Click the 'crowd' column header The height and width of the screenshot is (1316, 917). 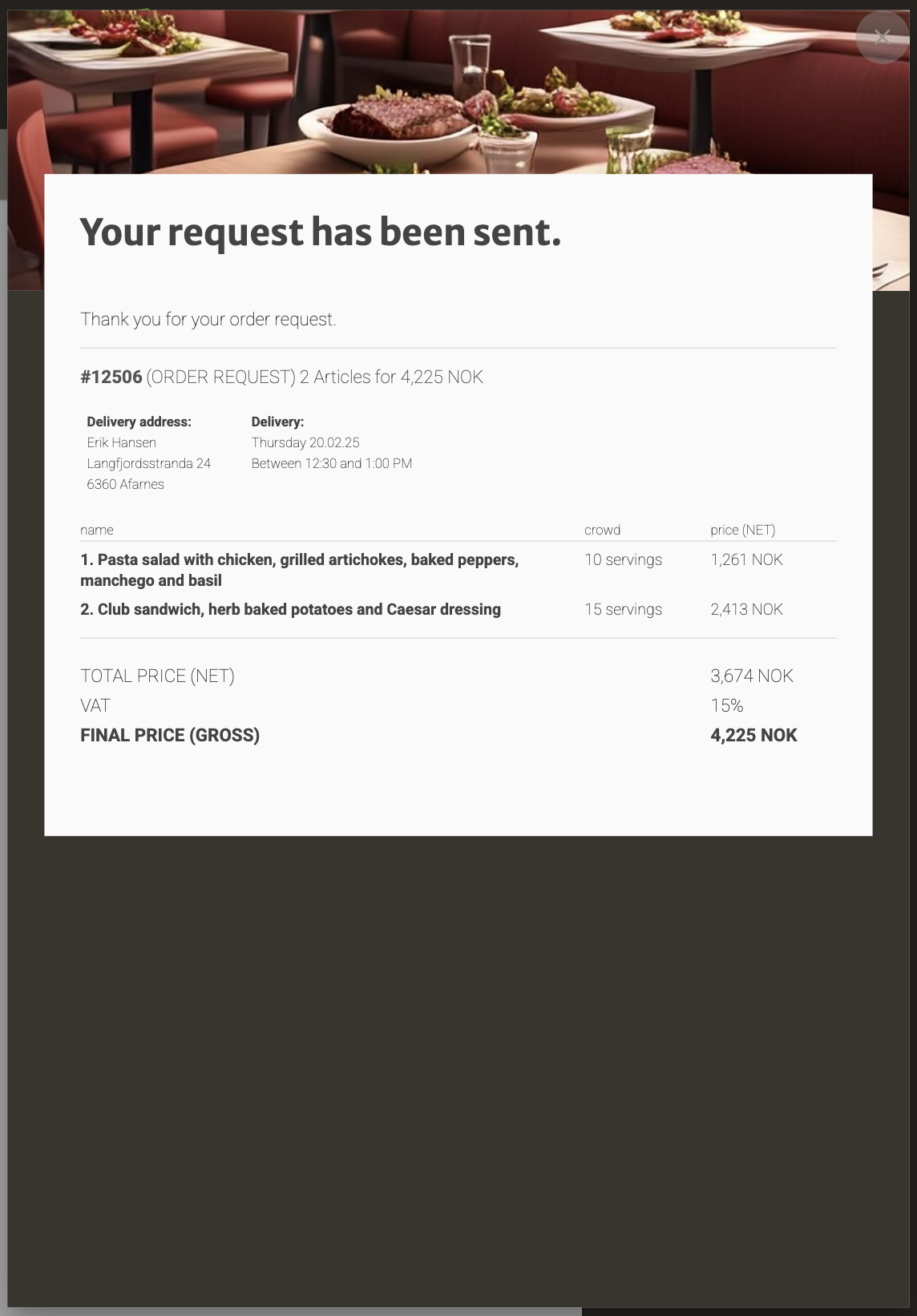603,530
